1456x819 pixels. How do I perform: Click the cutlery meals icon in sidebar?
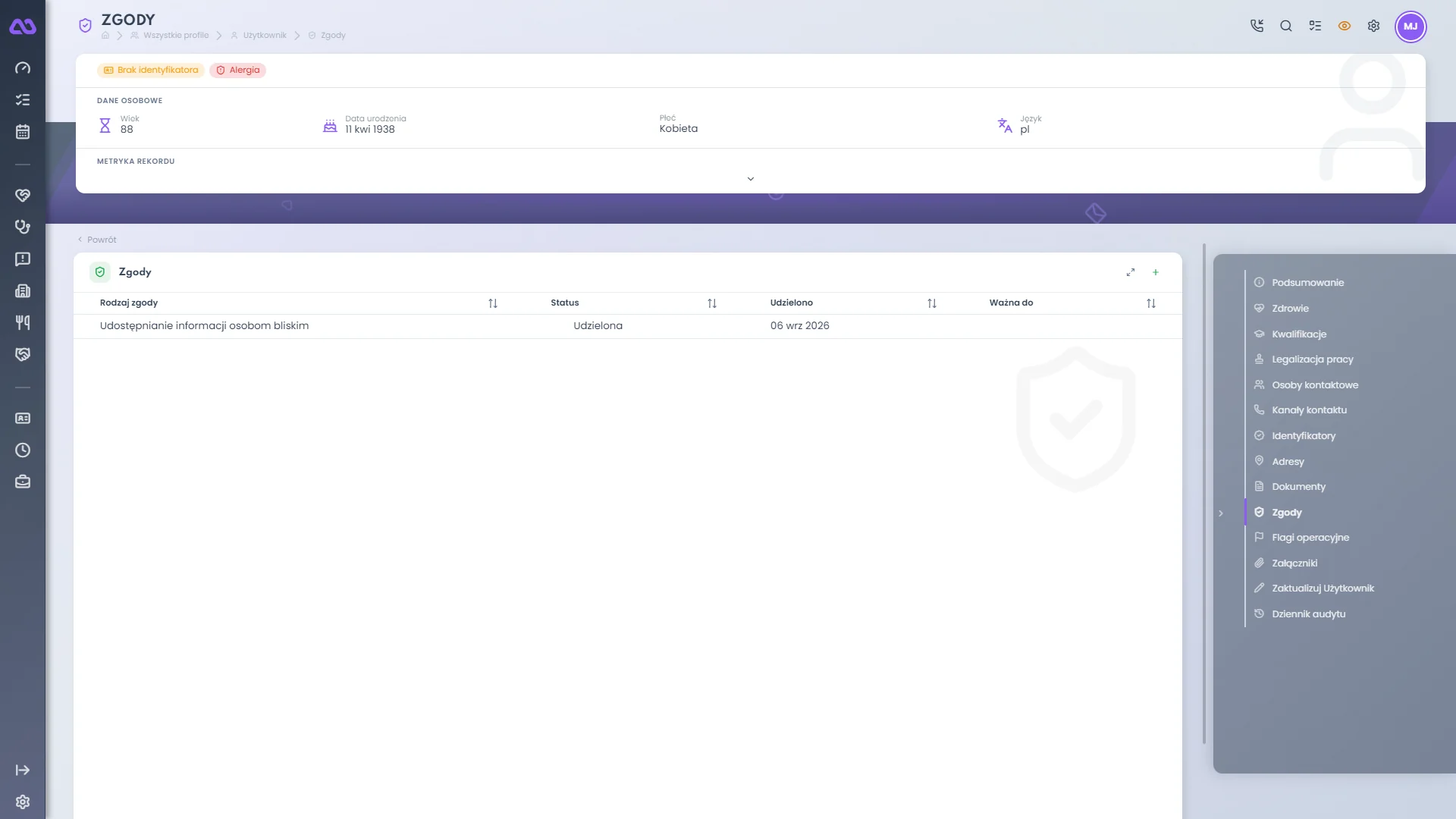click(23, 322)
